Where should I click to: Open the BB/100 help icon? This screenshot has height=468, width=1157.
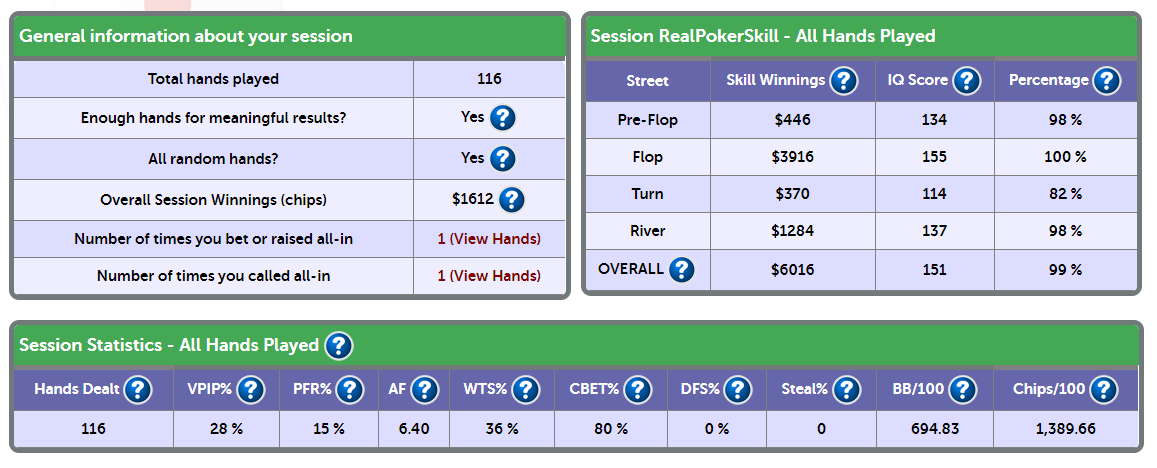pos(963,389)
